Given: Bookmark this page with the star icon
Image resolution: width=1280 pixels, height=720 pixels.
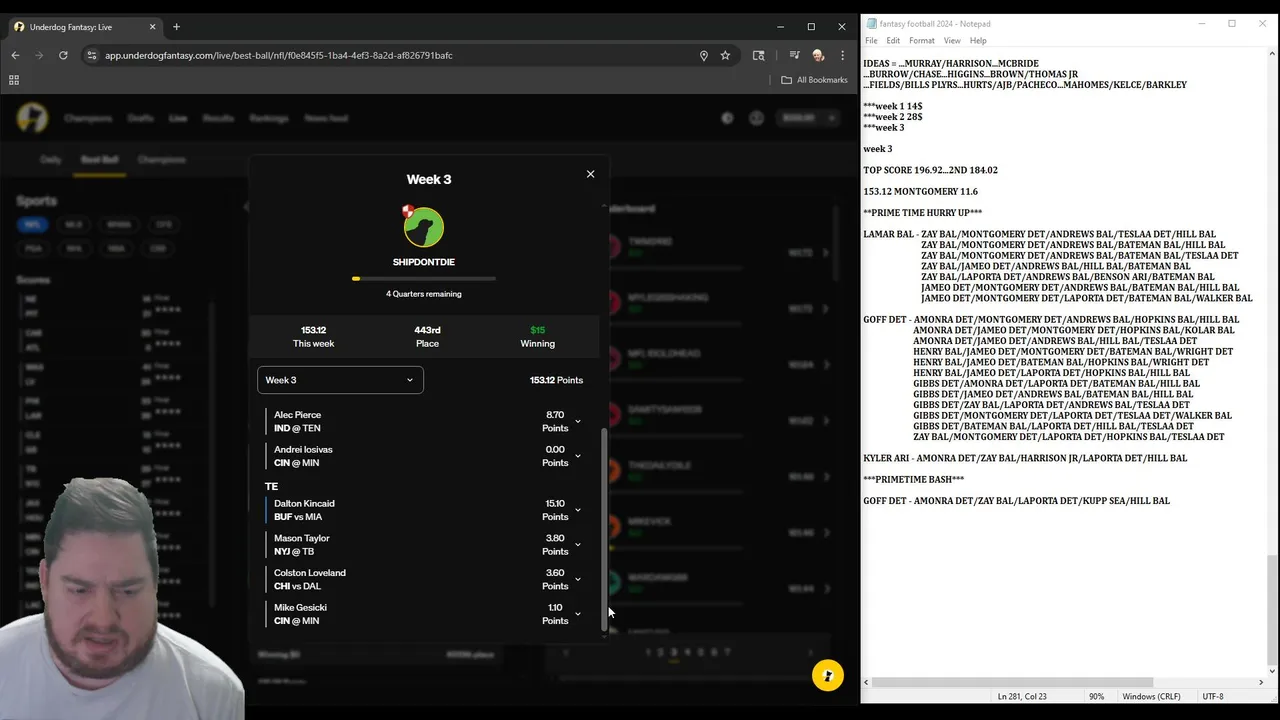Looking at the screenshot, I should (725, 55).
